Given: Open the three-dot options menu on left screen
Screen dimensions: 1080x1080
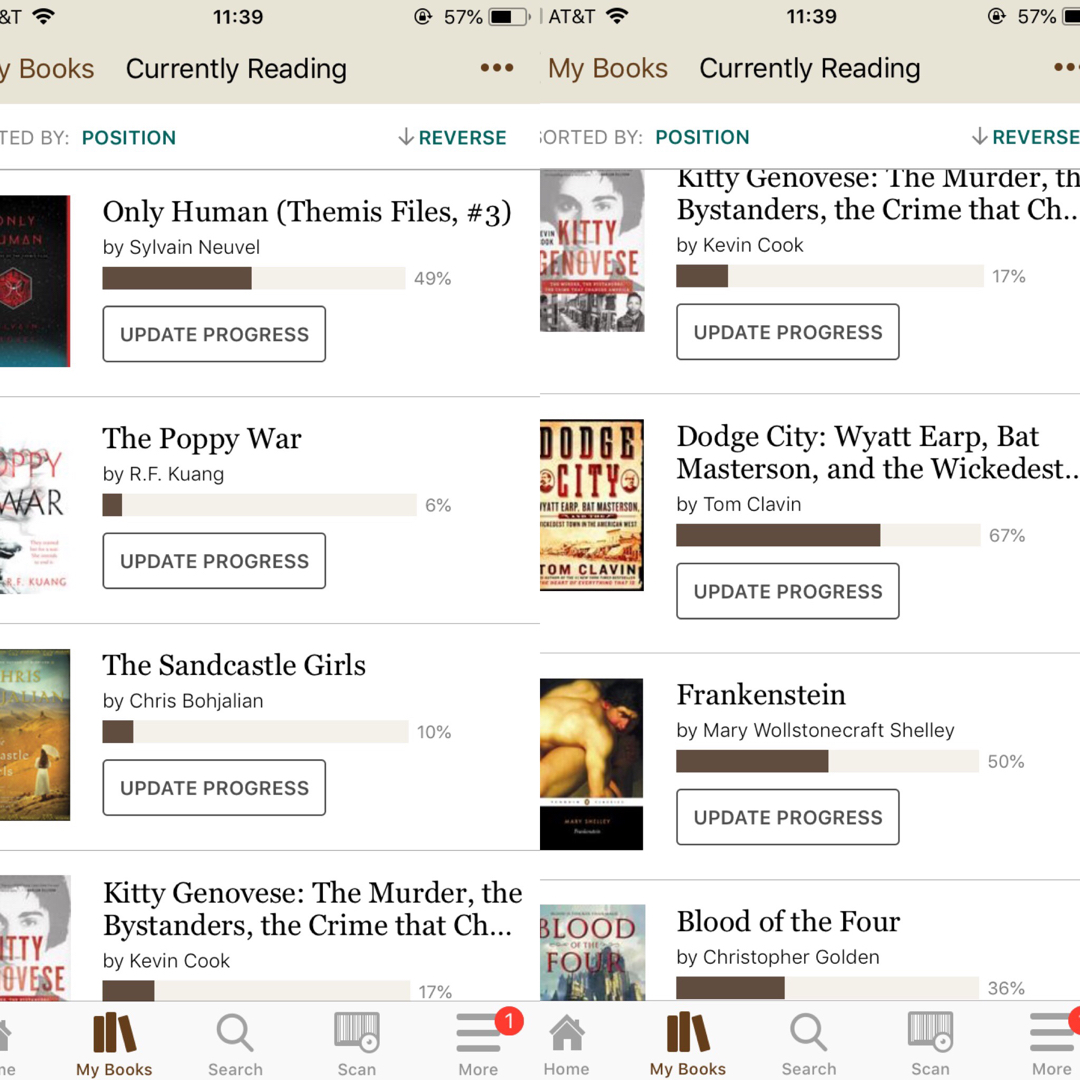Looking at the screenshot, I should point(497,68).
